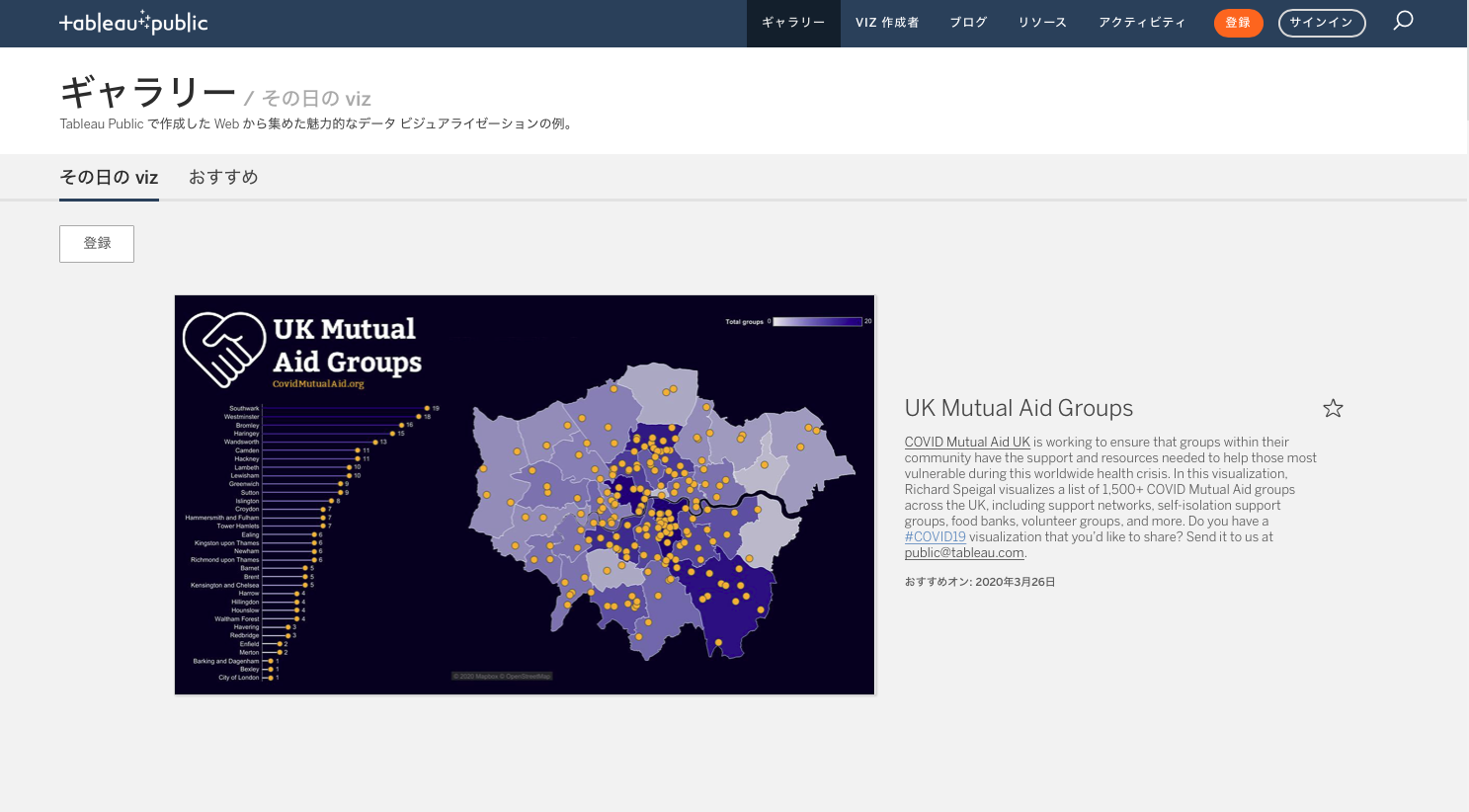This screenshot has height=812, width=1469.
Task: Click the おすすめオン: 2020年3月26日 date text
Action: 980,582
